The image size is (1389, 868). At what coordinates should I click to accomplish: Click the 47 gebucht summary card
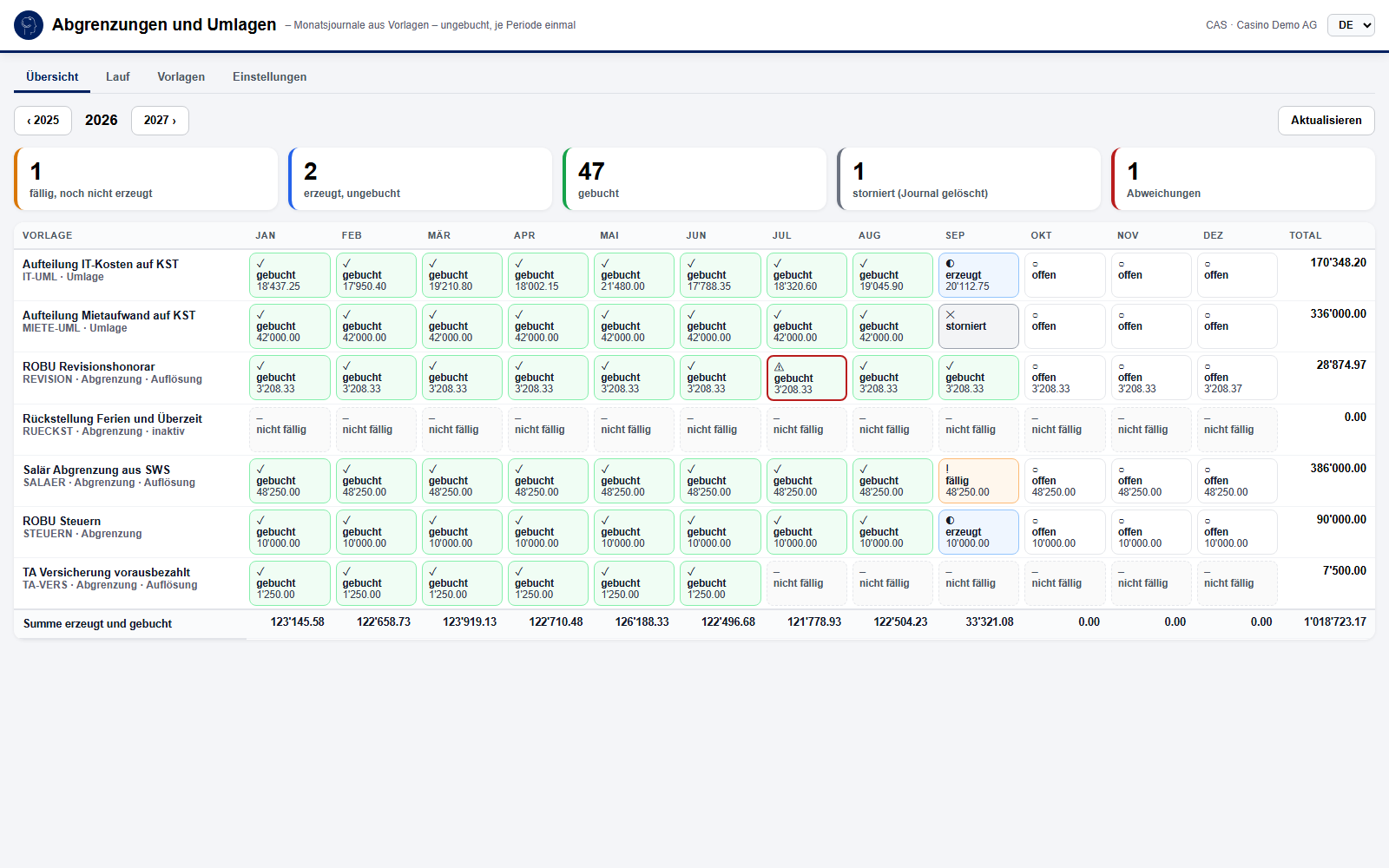pos(694,179)
